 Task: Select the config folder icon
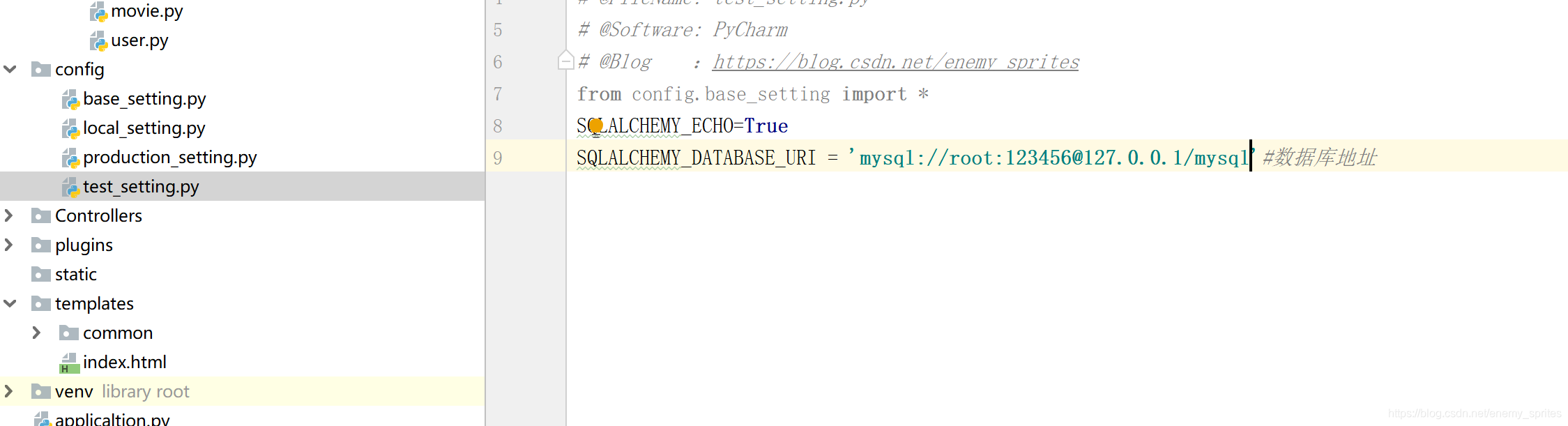click(x=41, y=70)
